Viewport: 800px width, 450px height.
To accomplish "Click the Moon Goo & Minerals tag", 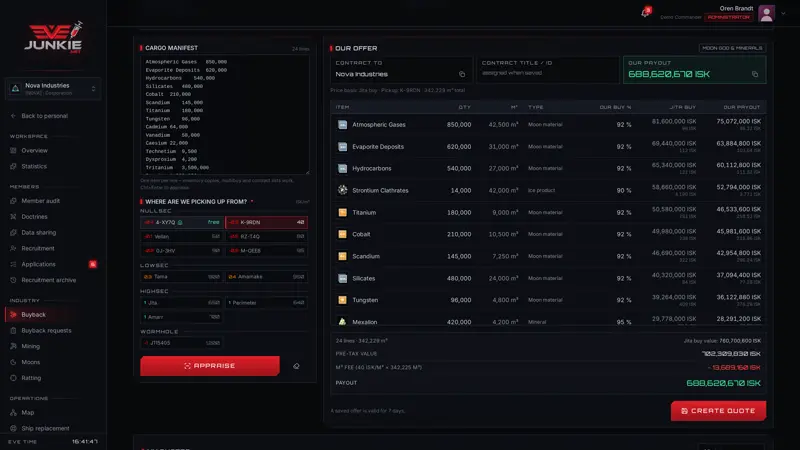I will (732, 48).
